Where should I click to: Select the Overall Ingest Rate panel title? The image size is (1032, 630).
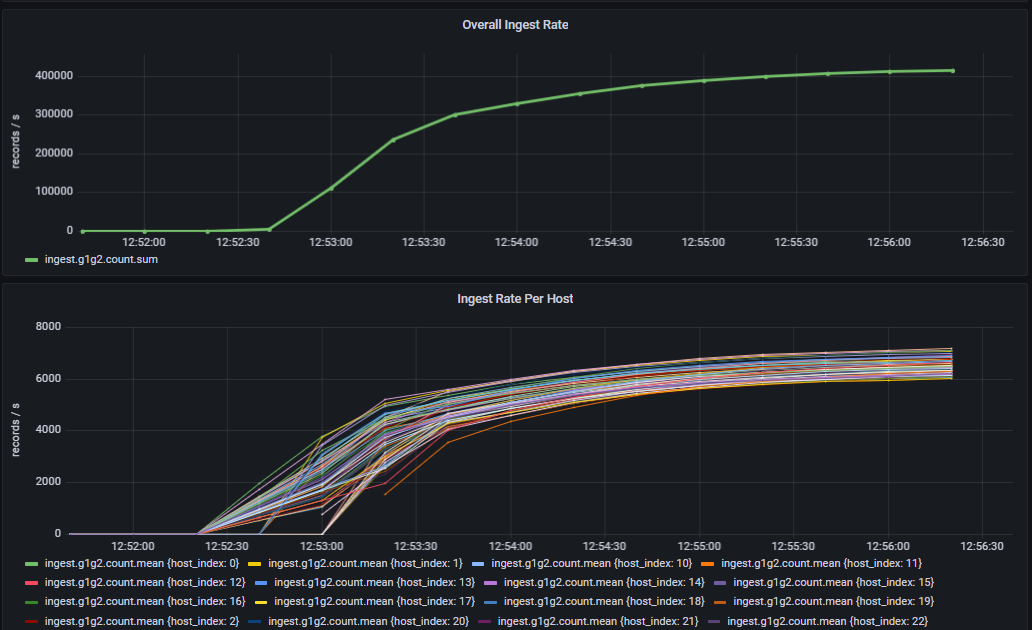click(x=515, y=24)
